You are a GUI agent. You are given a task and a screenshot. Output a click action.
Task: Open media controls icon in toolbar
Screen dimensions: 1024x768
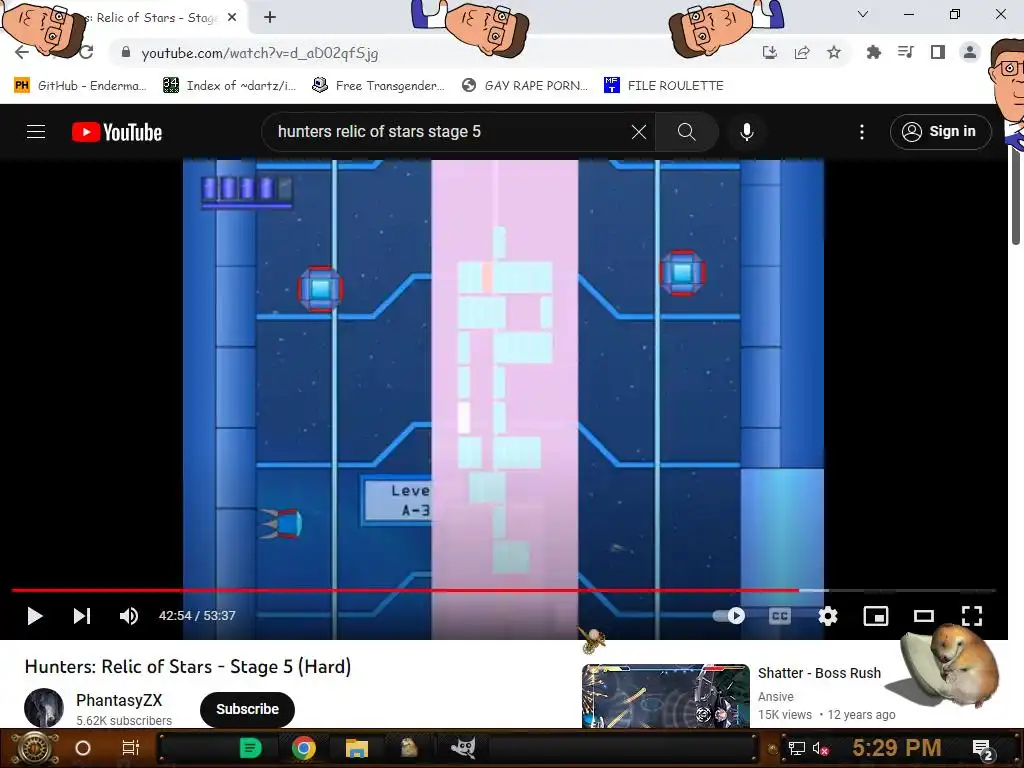(x=905, y=52)
